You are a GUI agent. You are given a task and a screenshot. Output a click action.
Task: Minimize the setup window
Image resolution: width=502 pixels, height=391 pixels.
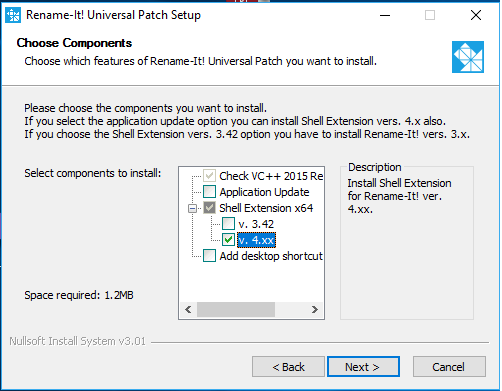pos(385,15)
